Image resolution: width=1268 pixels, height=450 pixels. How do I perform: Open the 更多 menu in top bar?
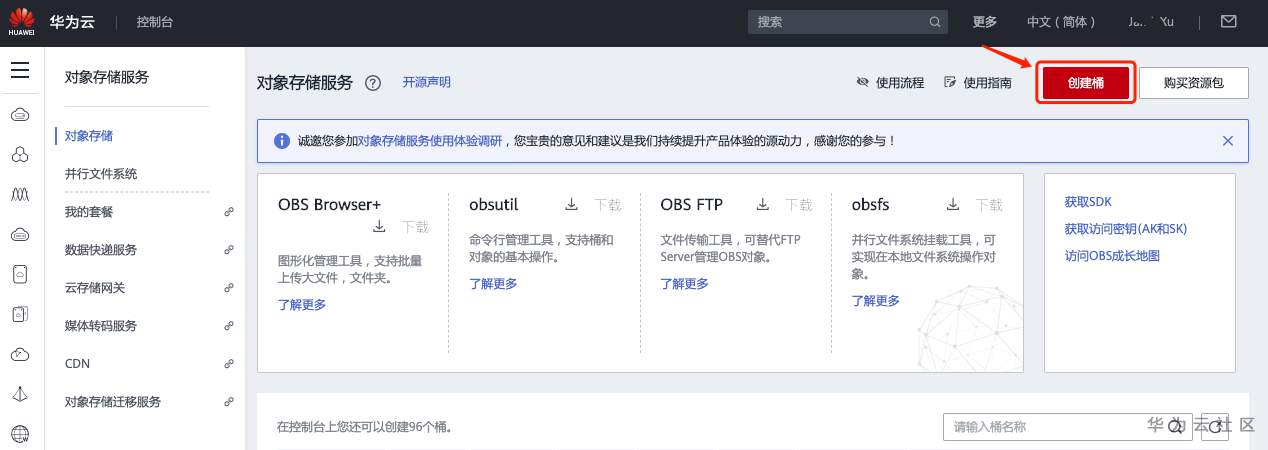coord(985,22)
